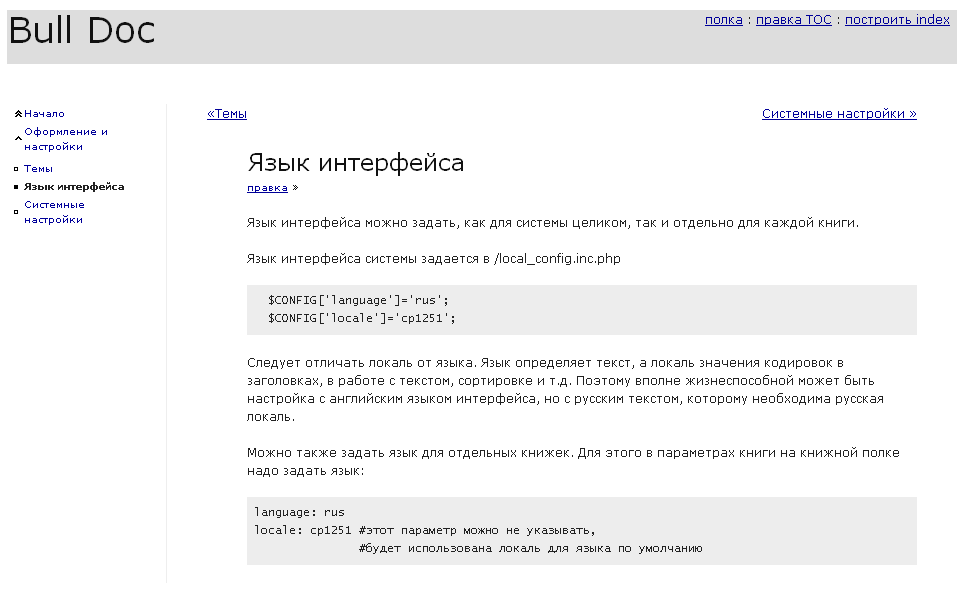
Task: Click the locale: cp1251 code line
Action: [x=425, y=530]
